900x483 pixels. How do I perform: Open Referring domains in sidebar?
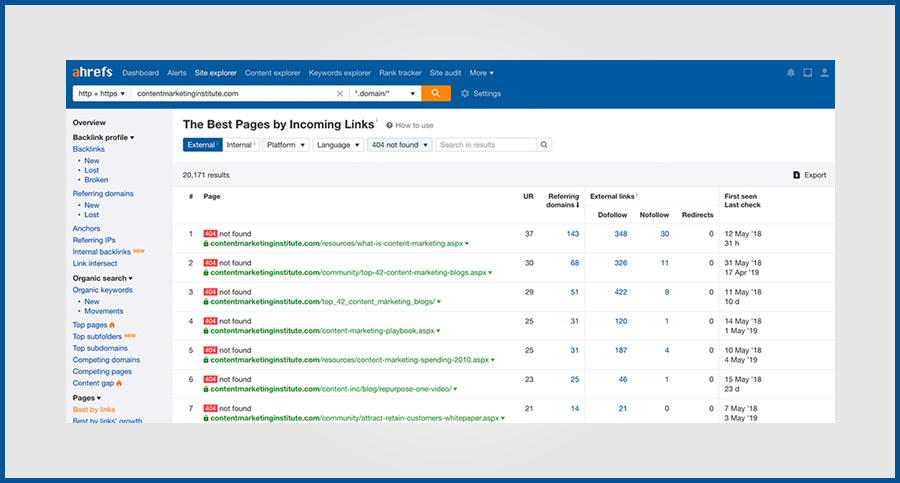[x=103, y=194]
